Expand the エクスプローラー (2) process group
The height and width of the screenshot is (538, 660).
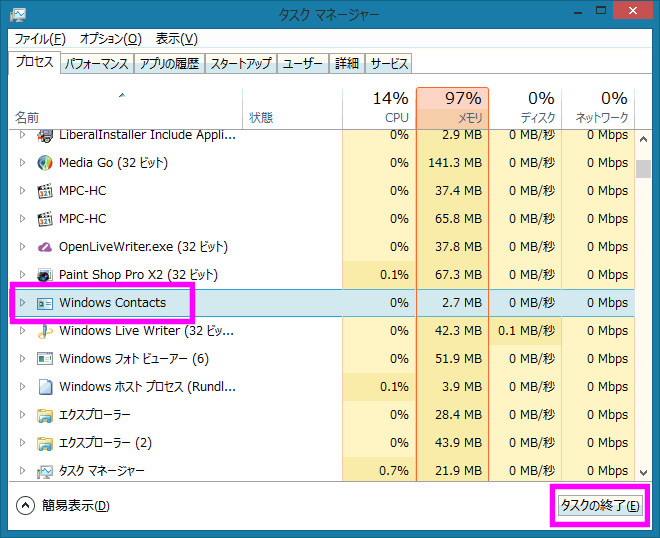(23, 442)
